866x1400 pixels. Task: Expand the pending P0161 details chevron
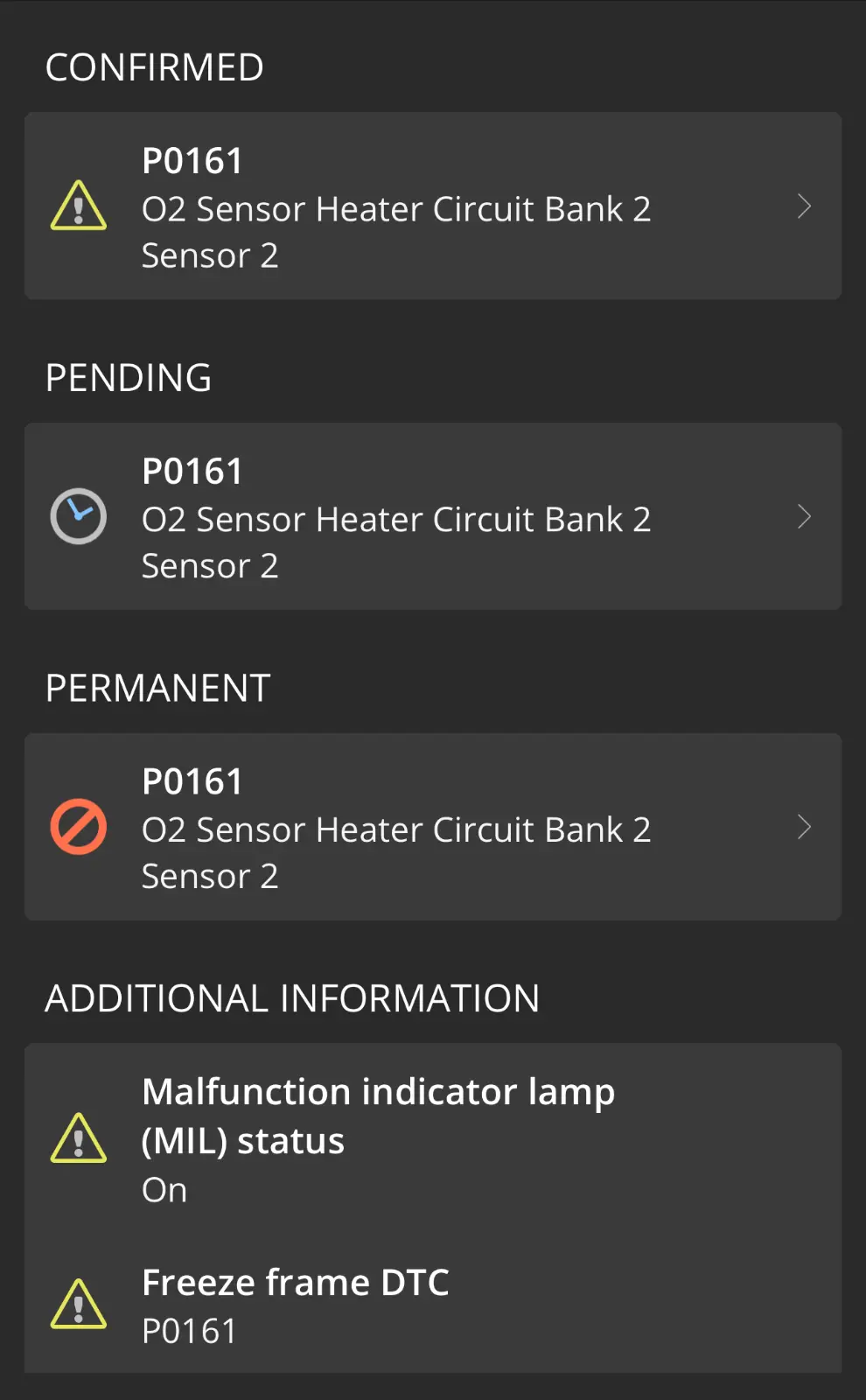tap(805, 517)
